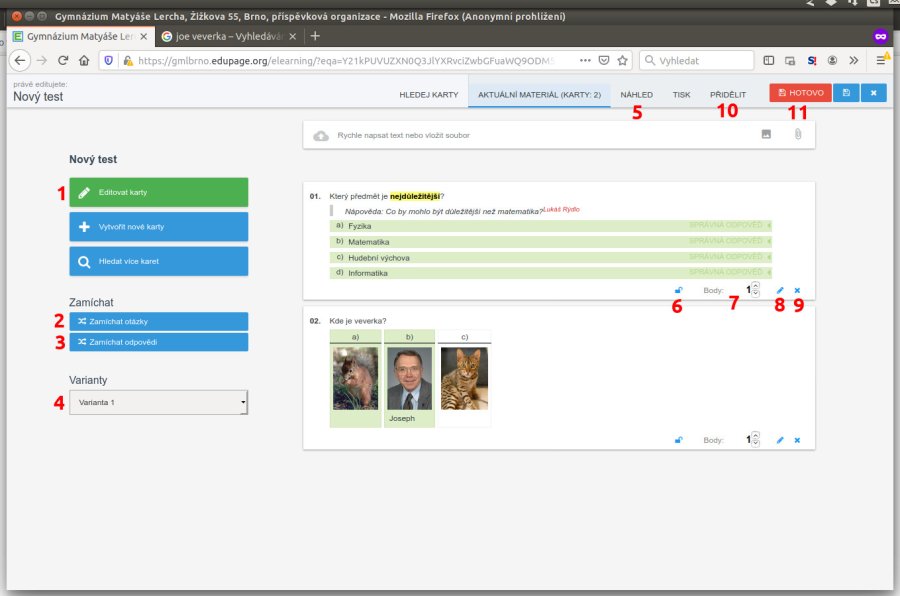Click the blue save disk icon button
This screenshot has height=596, width=900.
point(846,93)
